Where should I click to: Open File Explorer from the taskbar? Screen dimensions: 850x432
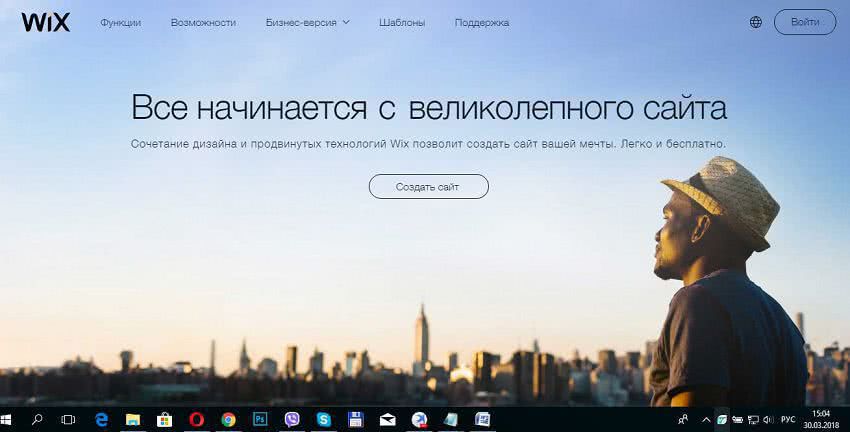pos(133,420)
